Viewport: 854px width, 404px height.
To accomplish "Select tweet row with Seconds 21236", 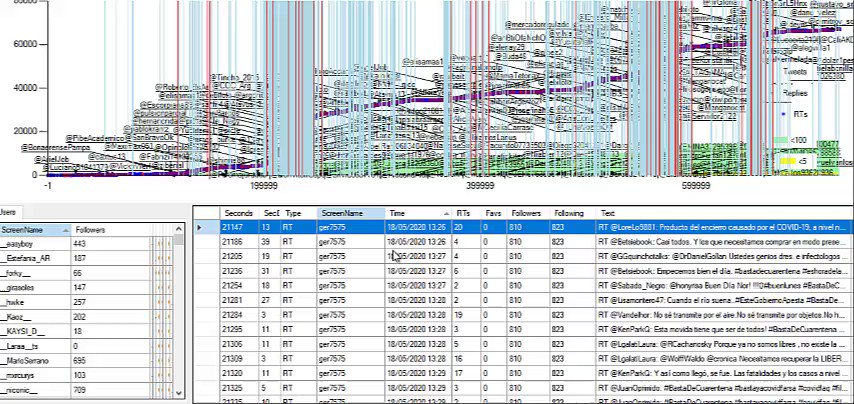I will 524,271.
